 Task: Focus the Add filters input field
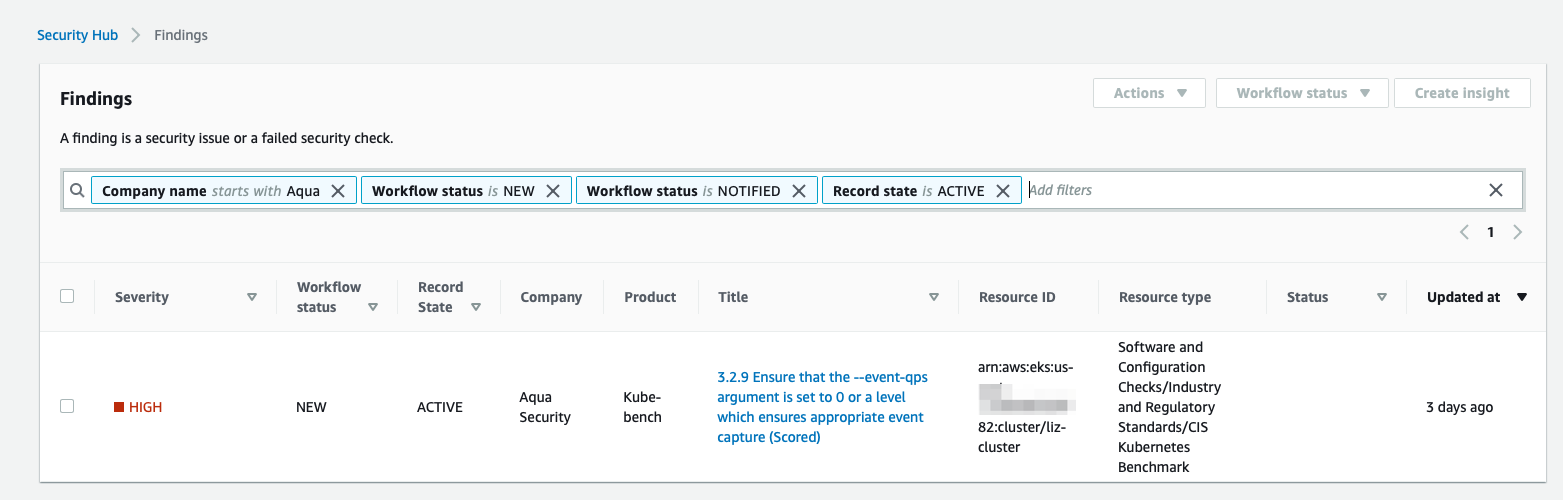1250,190
